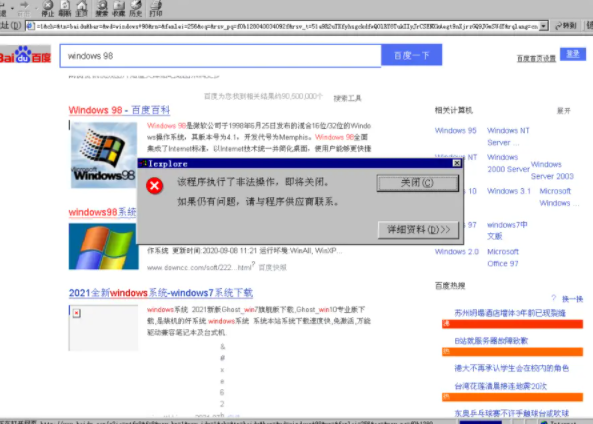Open related link 'Windows 2000 Server'

coord(508,163)
